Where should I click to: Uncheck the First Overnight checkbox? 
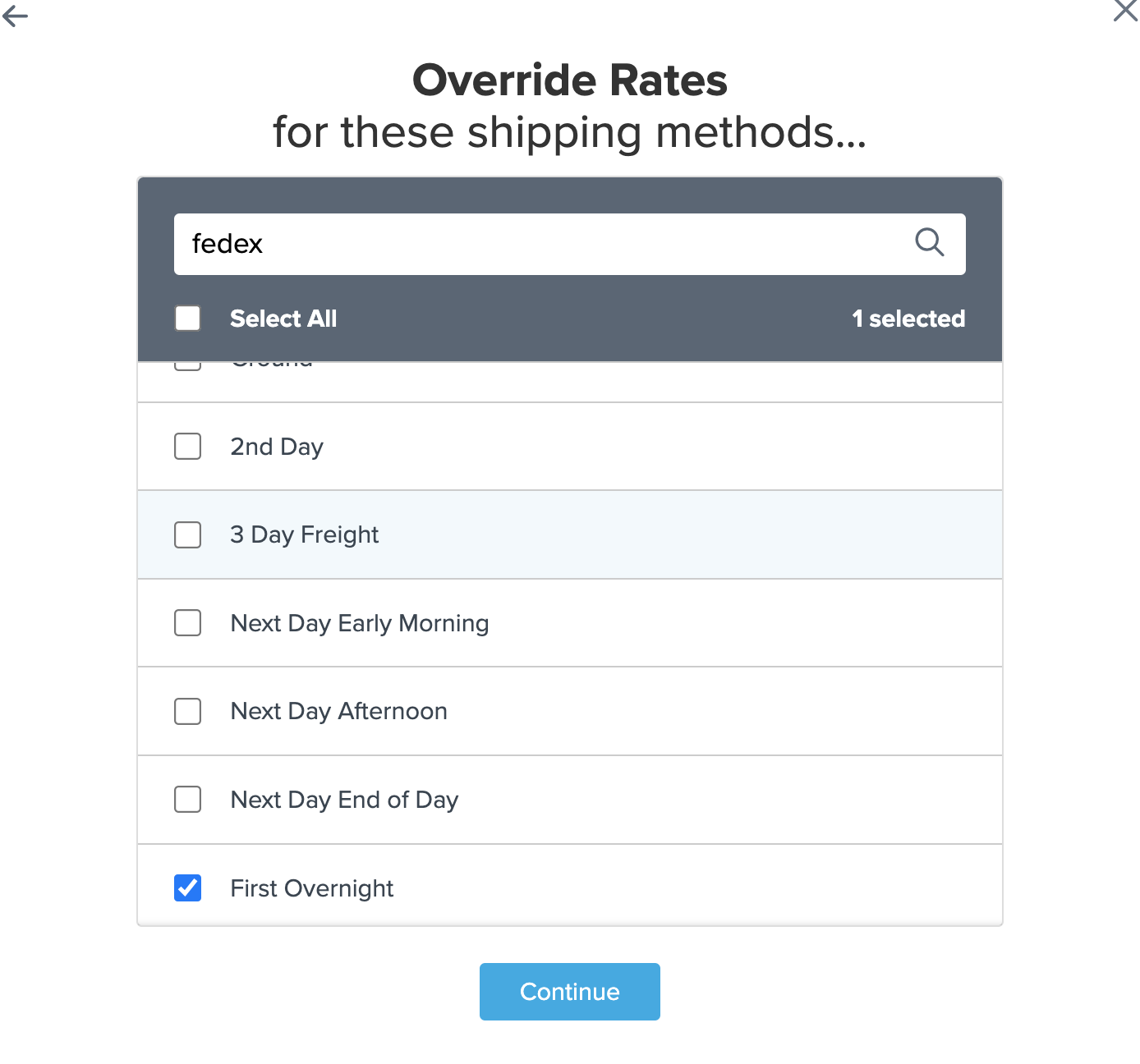[188, 887]
